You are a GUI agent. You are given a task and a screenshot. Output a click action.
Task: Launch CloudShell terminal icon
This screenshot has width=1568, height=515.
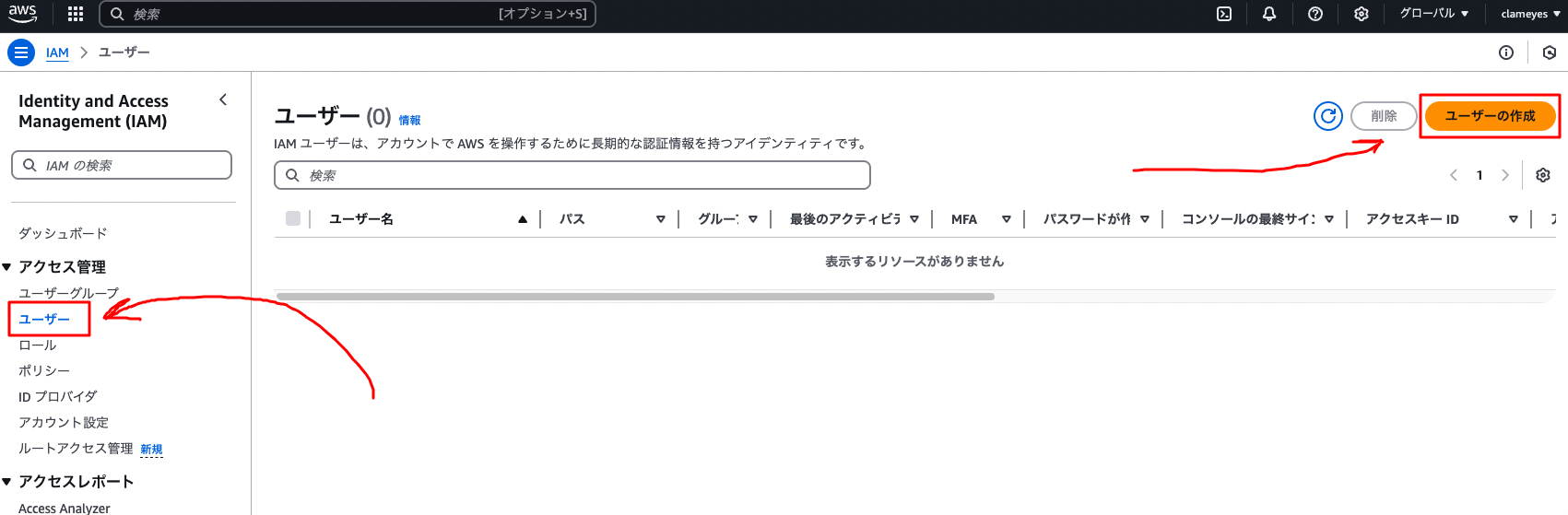click(1224, 14)
